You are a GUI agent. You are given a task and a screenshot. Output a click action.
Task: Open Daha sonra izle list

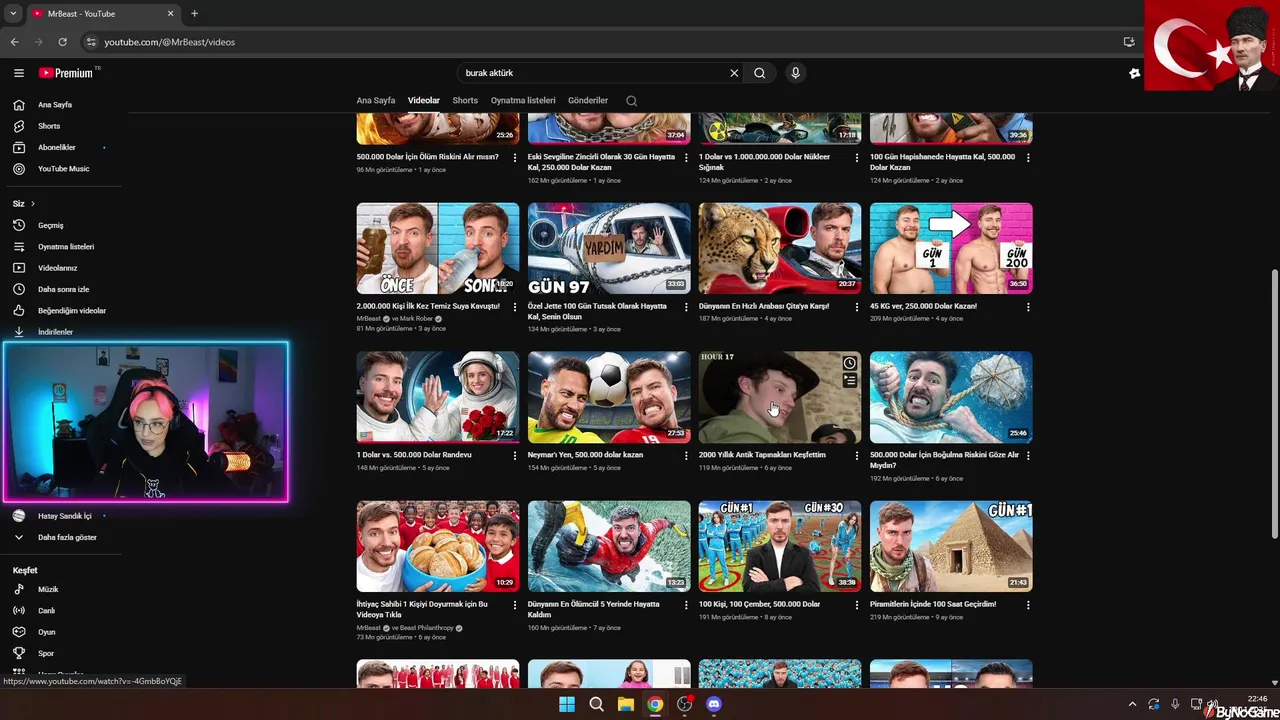[x=62, y=289]
